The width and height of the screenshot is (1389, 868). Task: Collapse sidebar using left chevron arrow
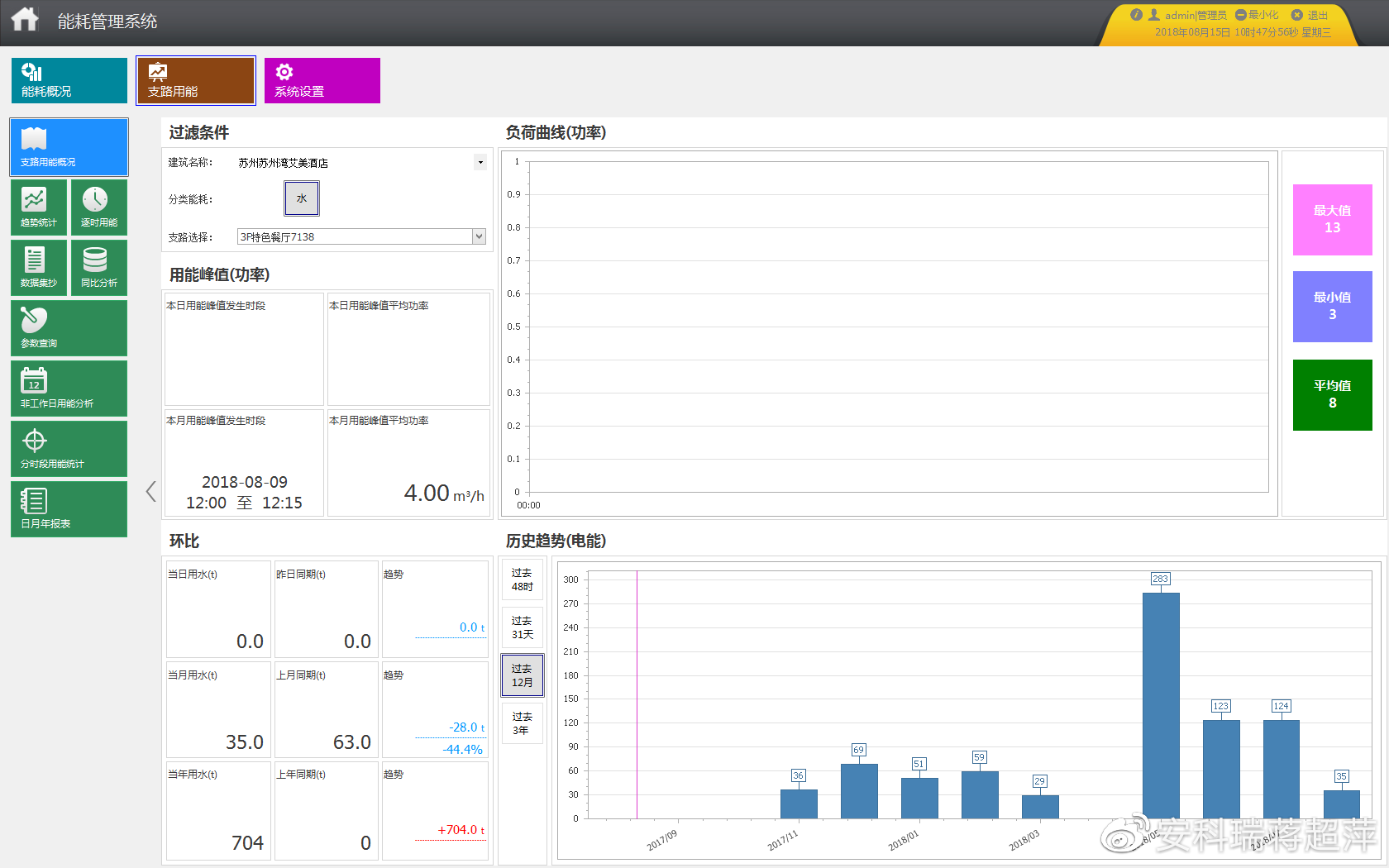(x=150, y=491)
